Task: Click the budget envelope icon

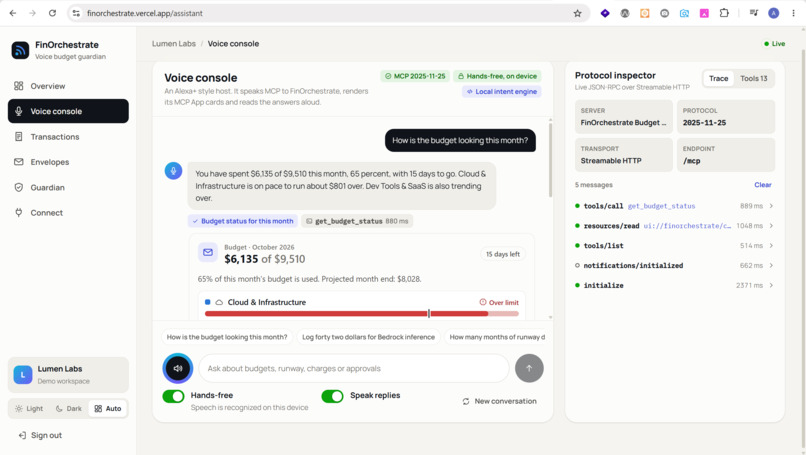Action: tap(208, 252)
